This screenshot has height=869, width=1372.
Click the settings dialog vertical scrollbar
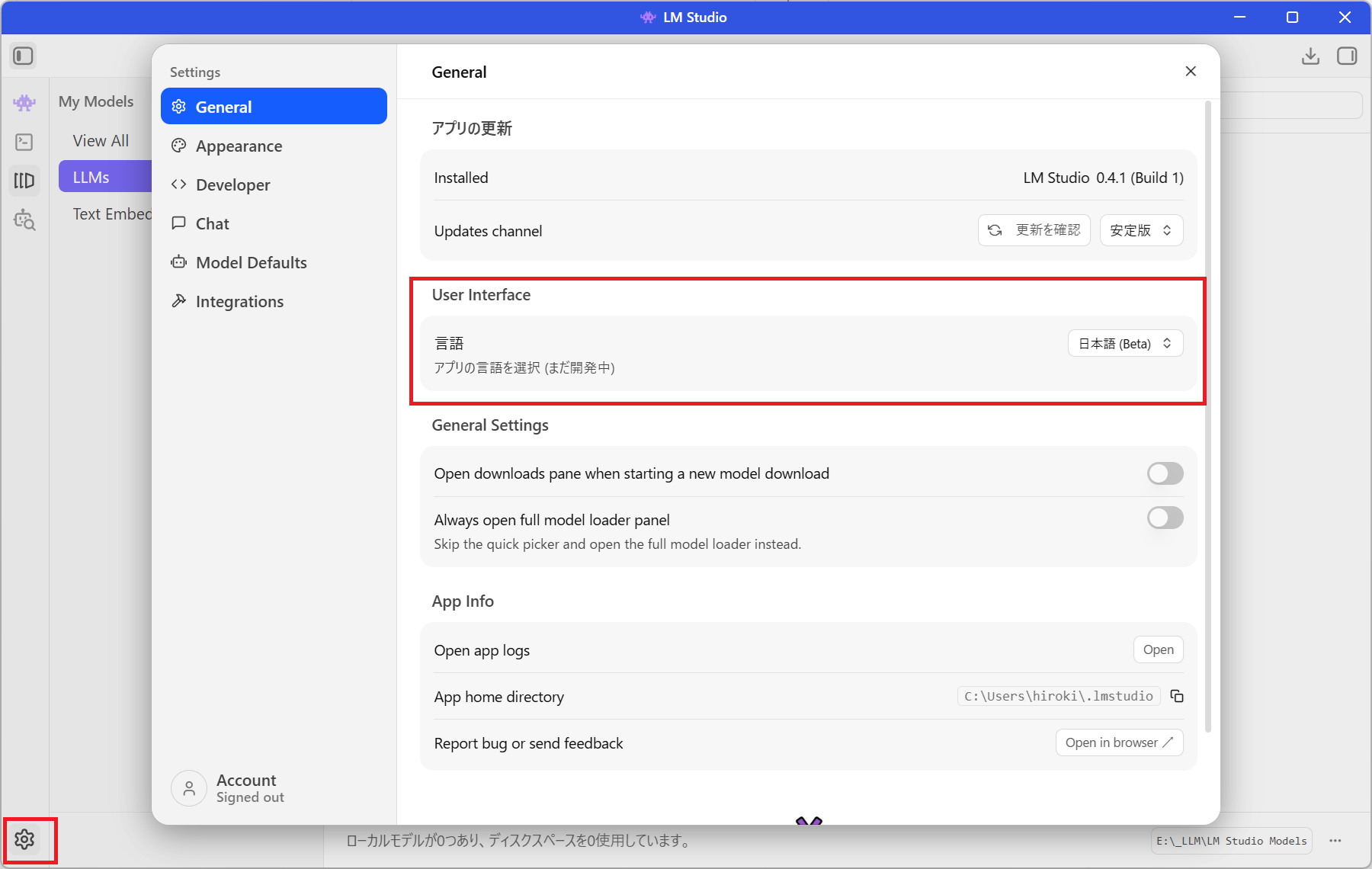(x=1208, y=415)
